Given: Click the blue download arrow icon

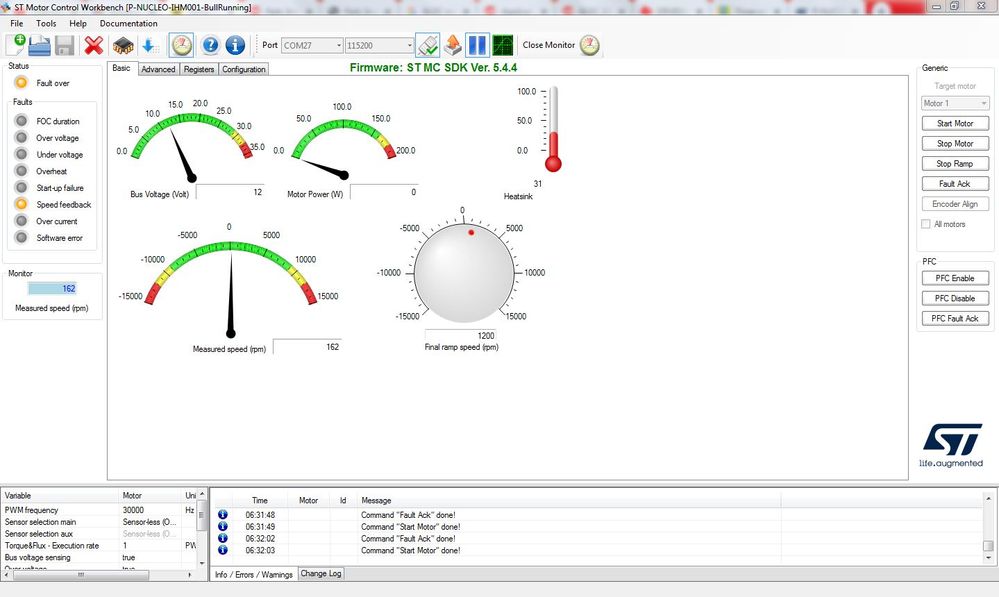Looking at the screenshot, I should point(149,45).
